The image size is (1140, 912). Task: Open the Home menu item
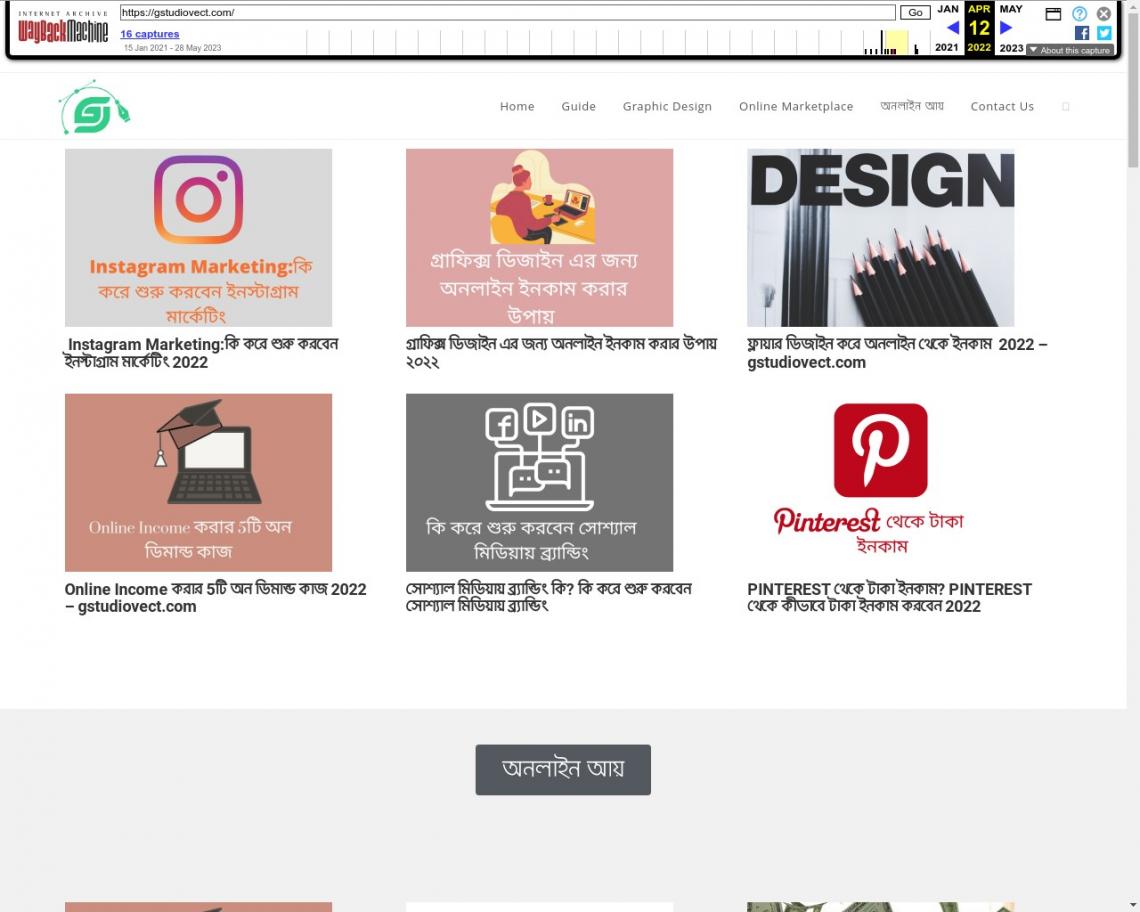coord(517,106)
